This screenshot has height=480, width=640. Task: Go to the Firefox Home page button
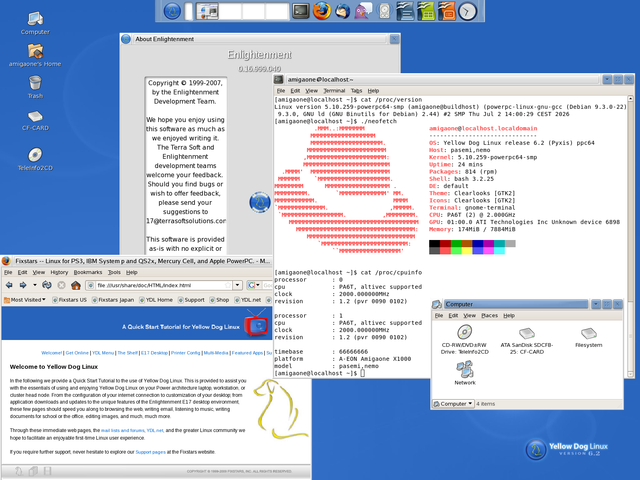[x=76, y=285]
